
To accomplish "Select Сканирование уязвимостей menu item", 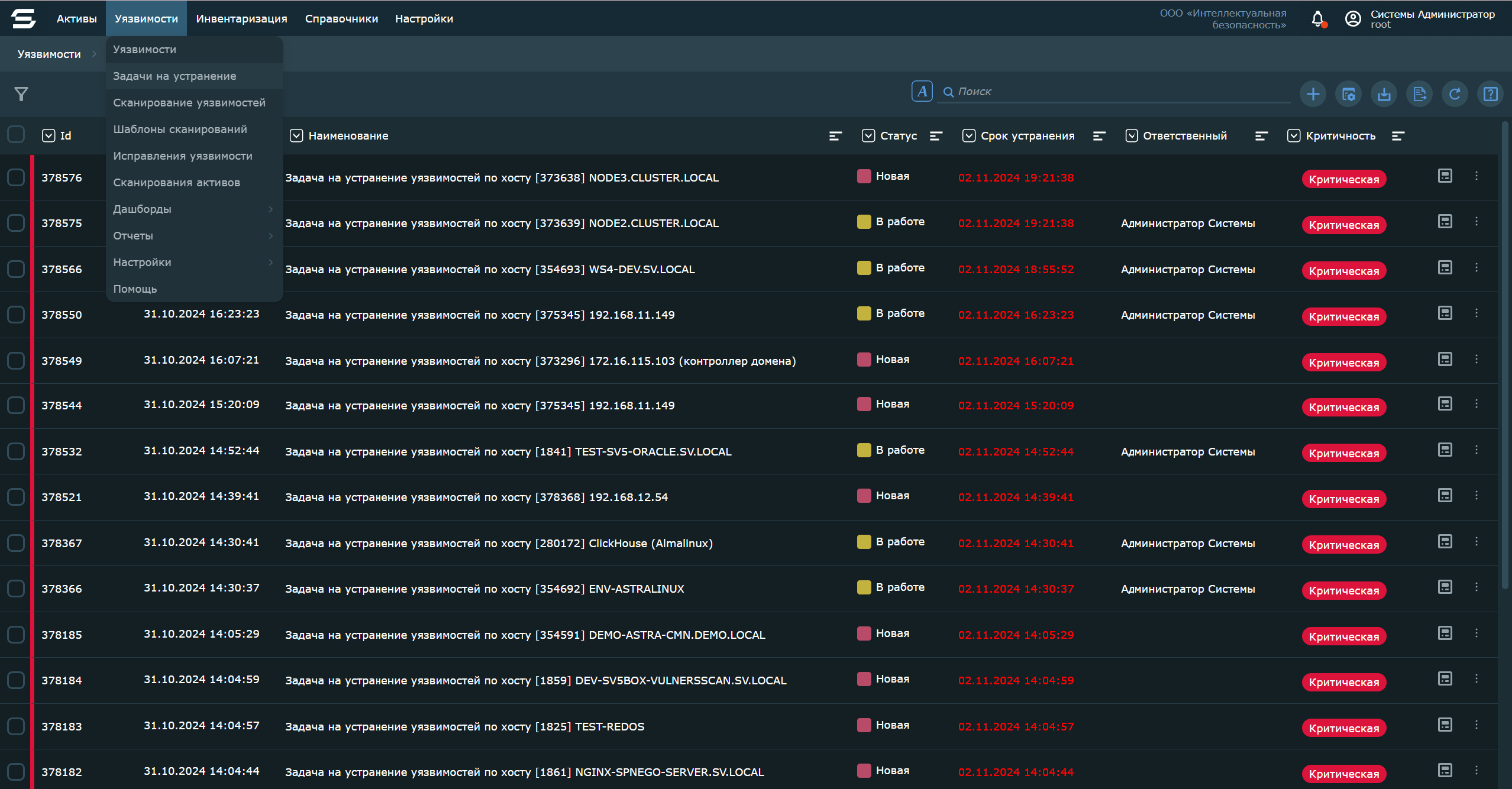I will pos(189,103).
